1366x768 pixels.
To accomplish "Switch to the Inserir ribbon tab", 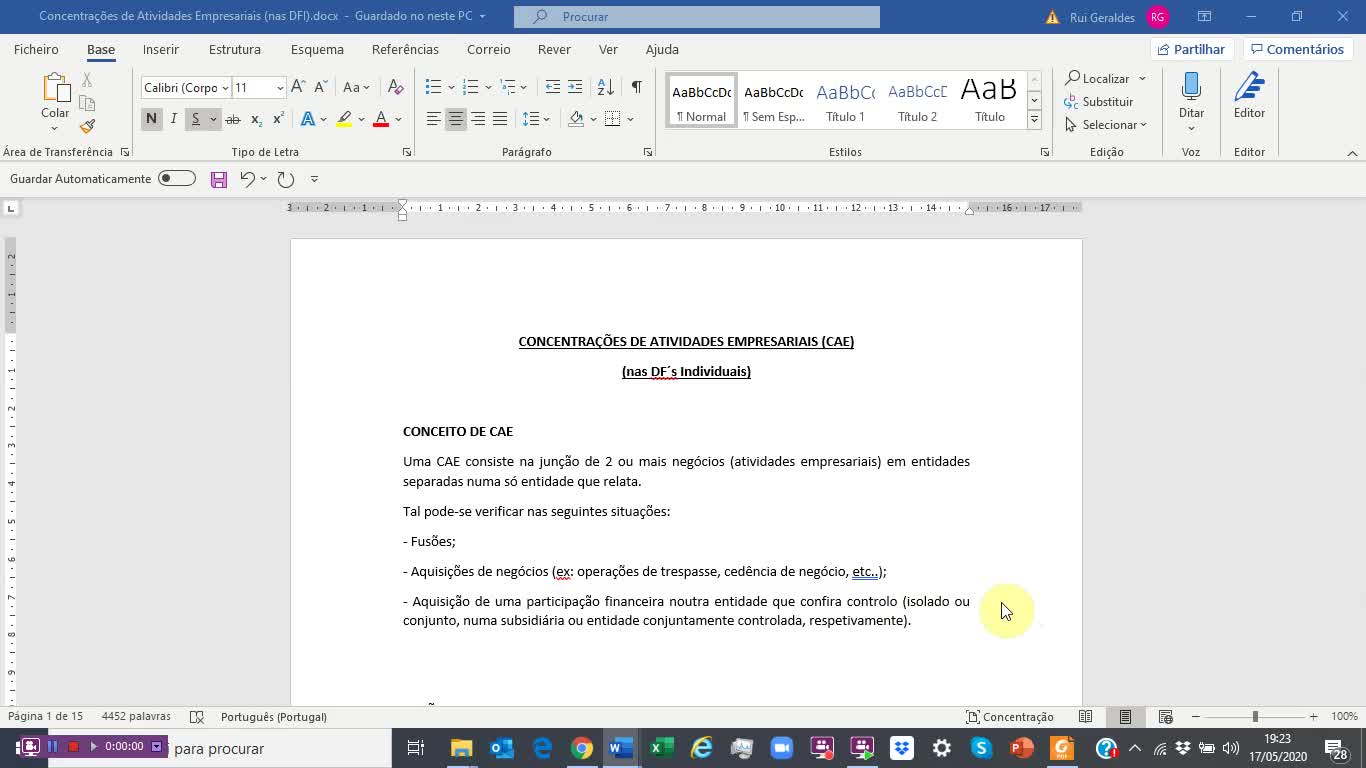I will coord(160,49).
